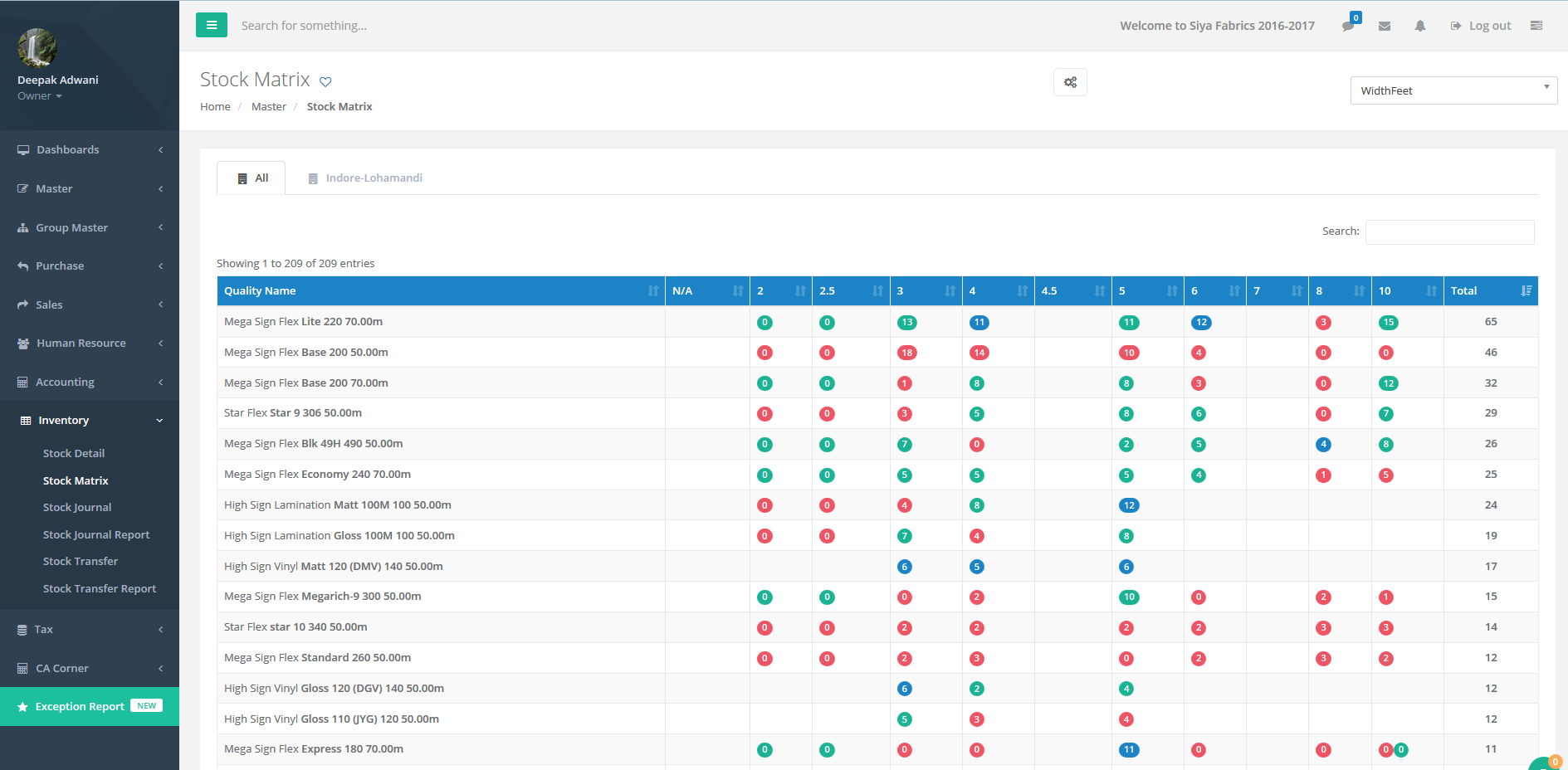Open the Owner role dropdown
Image resolution: width=1568 pixels, height=770 pixels.
pos(40,96)
